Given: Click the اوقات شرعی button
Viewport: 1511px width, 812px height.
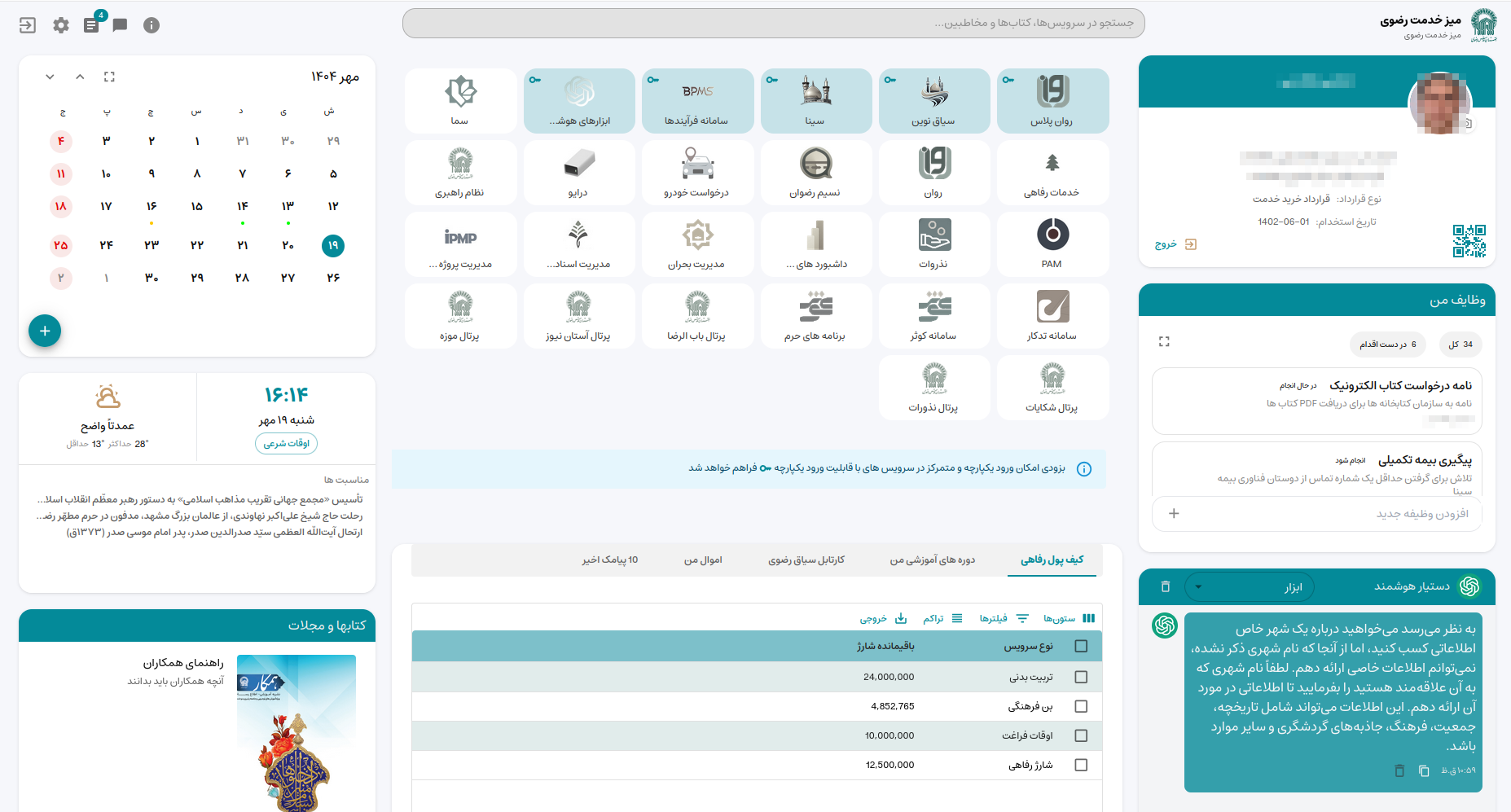Looking at the screenshot, I should click(x=286, y=443).
